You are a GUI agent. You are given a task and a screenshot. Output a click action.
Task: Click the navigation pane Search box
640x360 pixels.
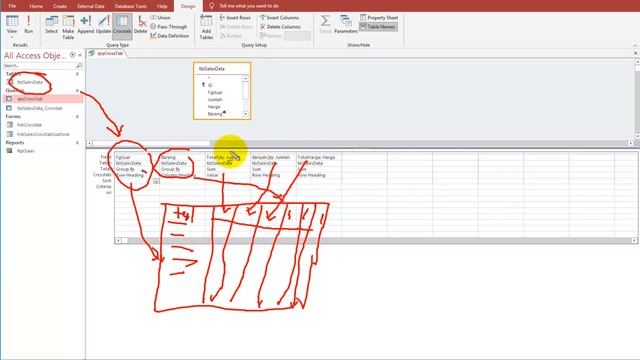click(x=40, y=65)
